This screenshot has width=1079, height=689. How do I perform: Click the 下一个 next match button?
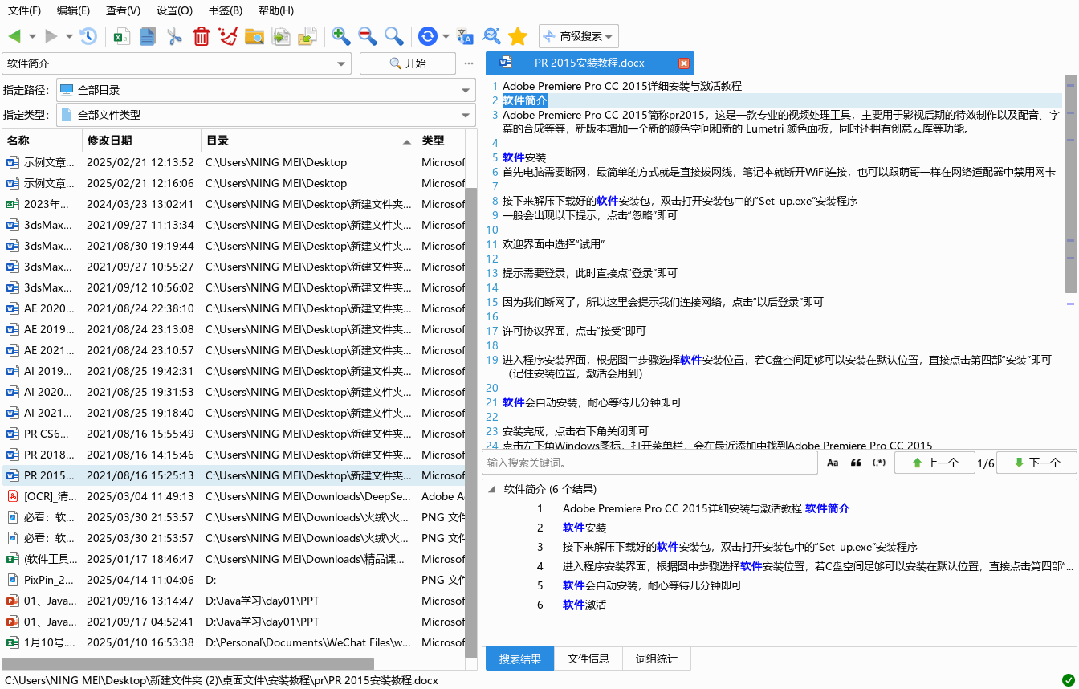click(x=1036, y=463)
